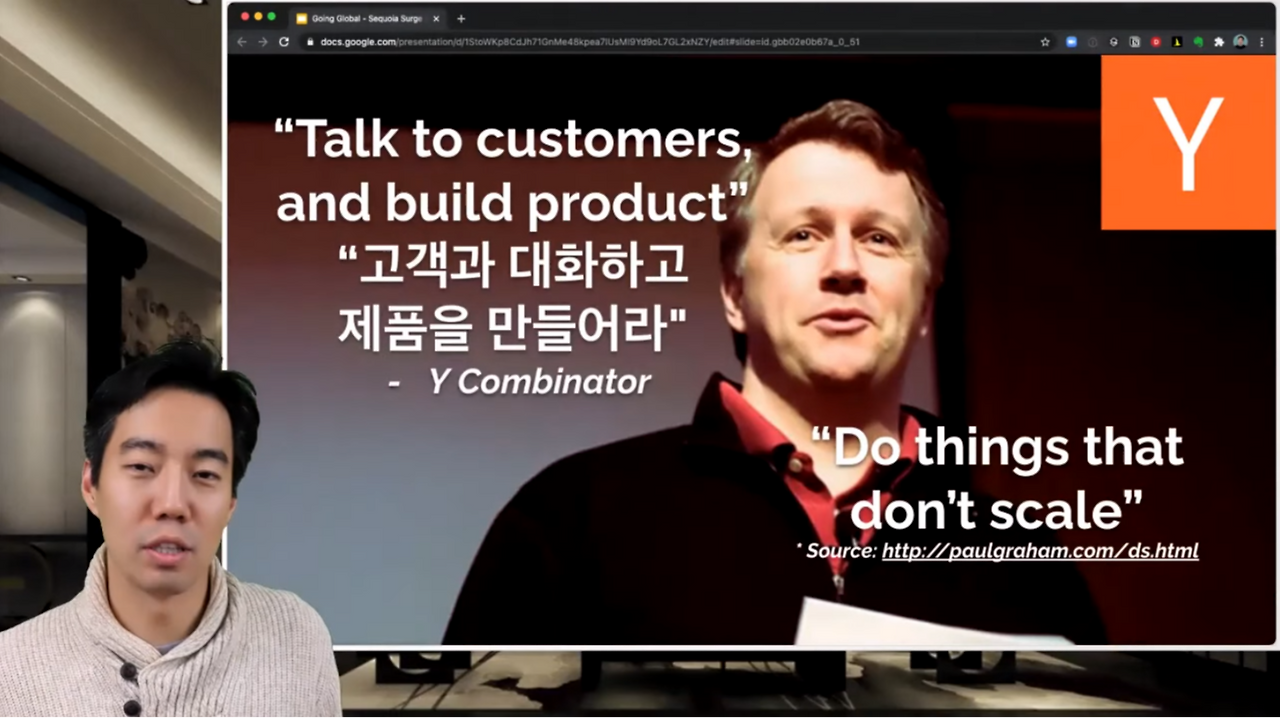
Task: Close the Going Global tab
Action: pyautogui.click(x=436, y=18)
